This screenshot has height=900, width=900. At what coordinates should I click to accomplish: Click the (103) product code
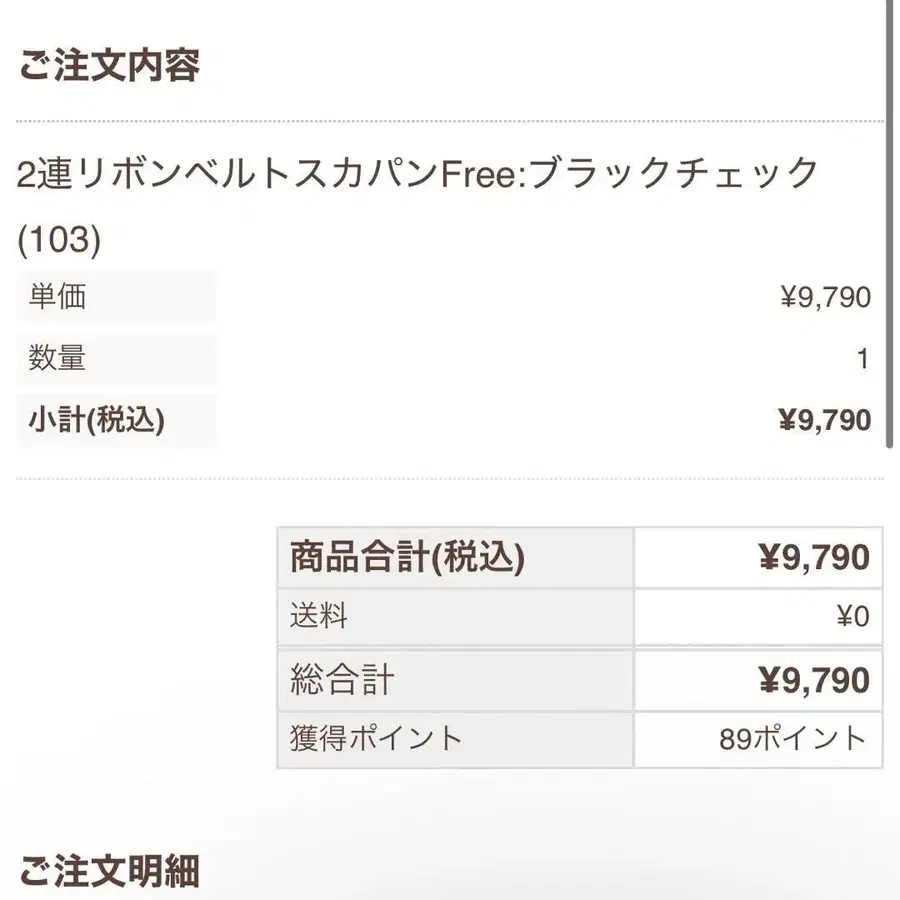pos(60,239)
